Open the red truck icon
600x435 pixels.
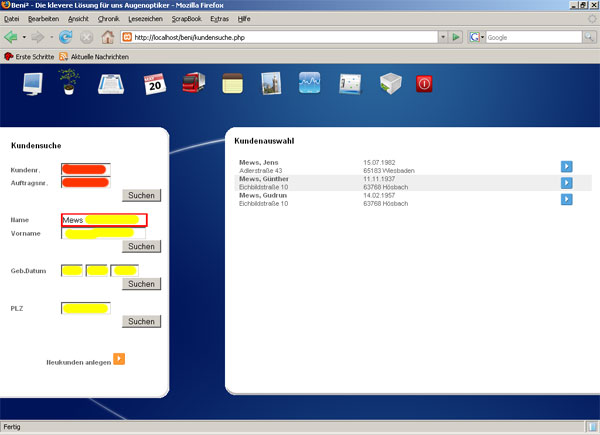tap(192, 84)
